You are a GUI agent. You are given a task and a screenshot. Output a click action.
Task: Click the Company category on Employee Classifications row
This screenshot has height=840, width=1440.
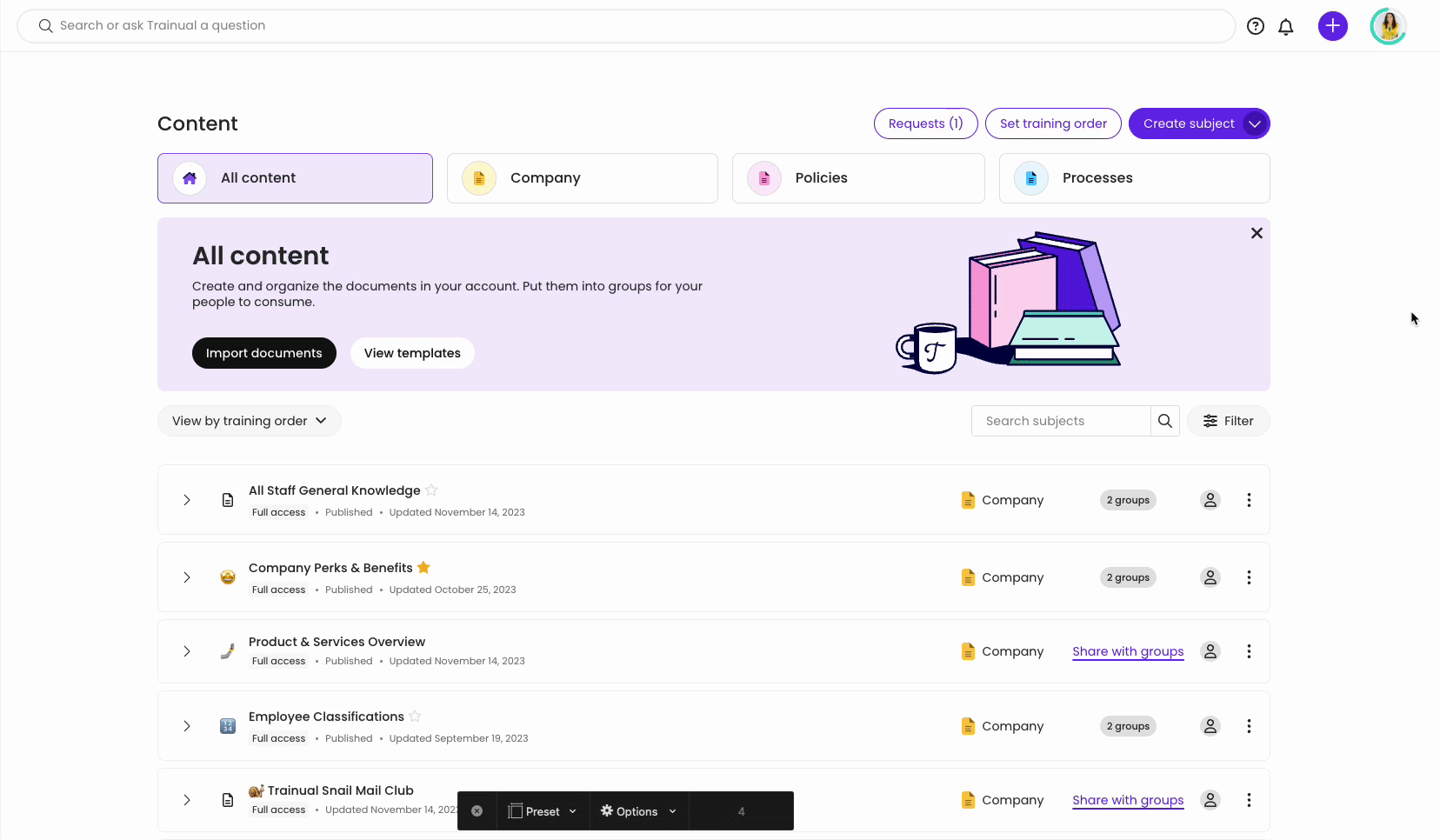(x=1002, y=726)
